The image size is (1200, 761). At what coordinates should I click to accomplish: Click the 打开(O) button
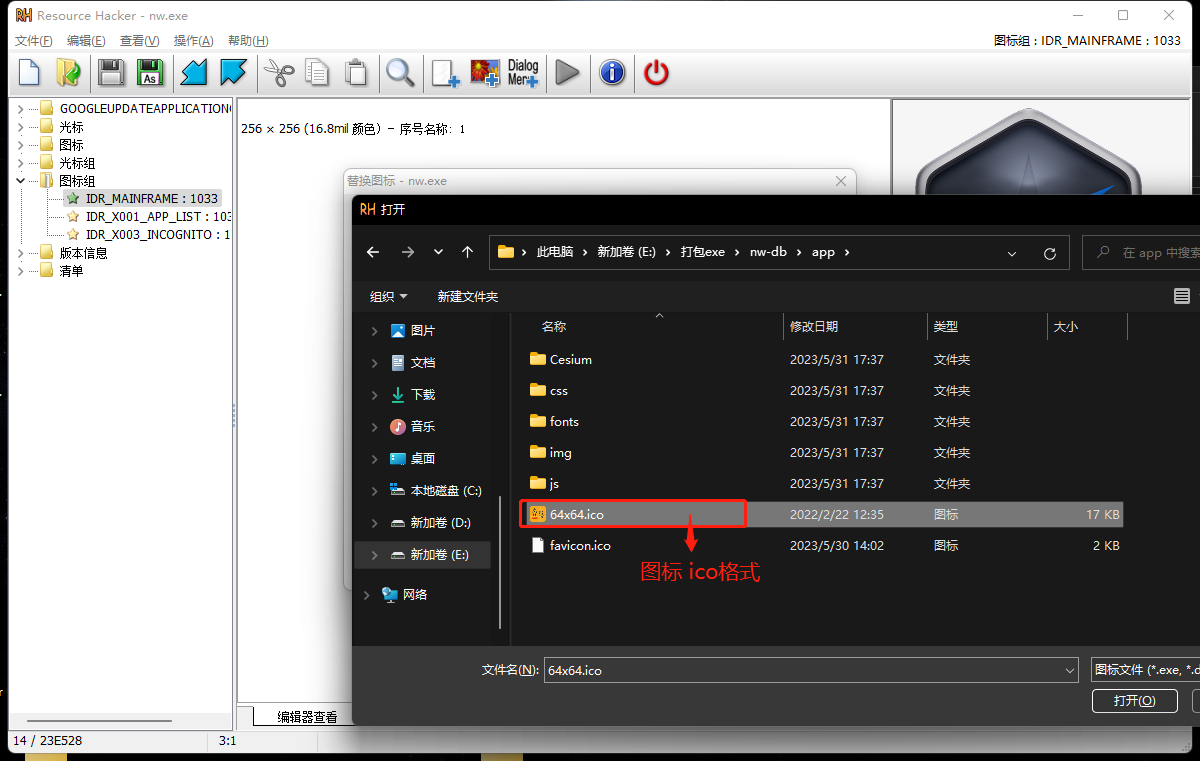1135,700
